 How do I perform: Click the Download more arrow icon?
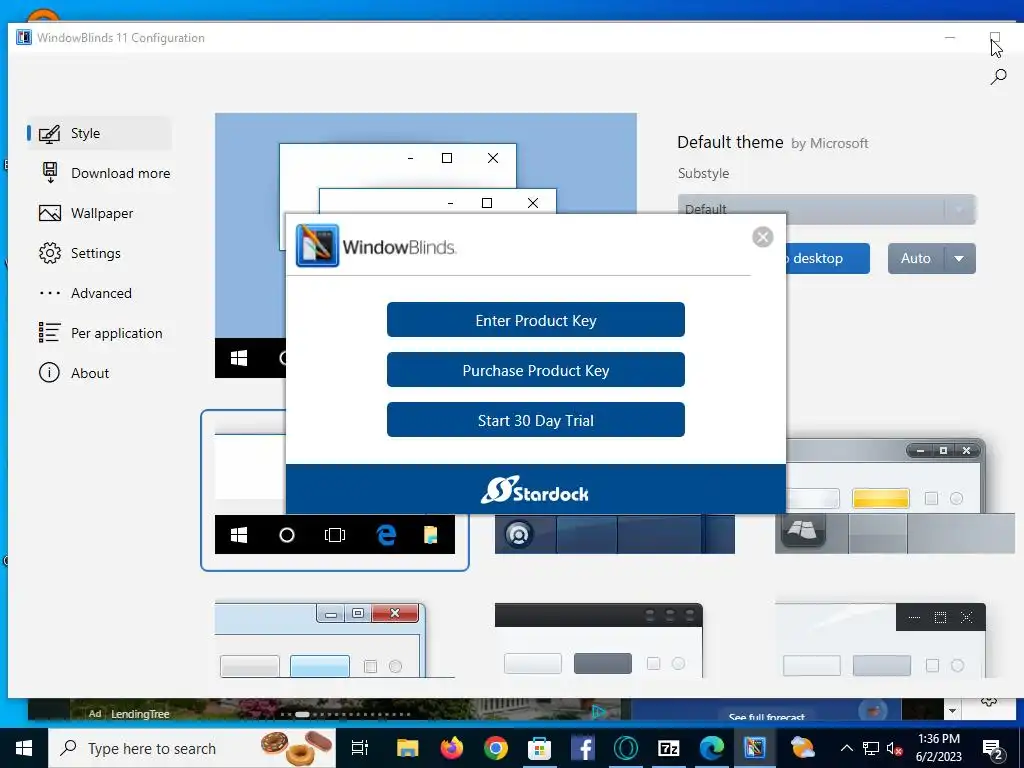[x=50, y=173]
